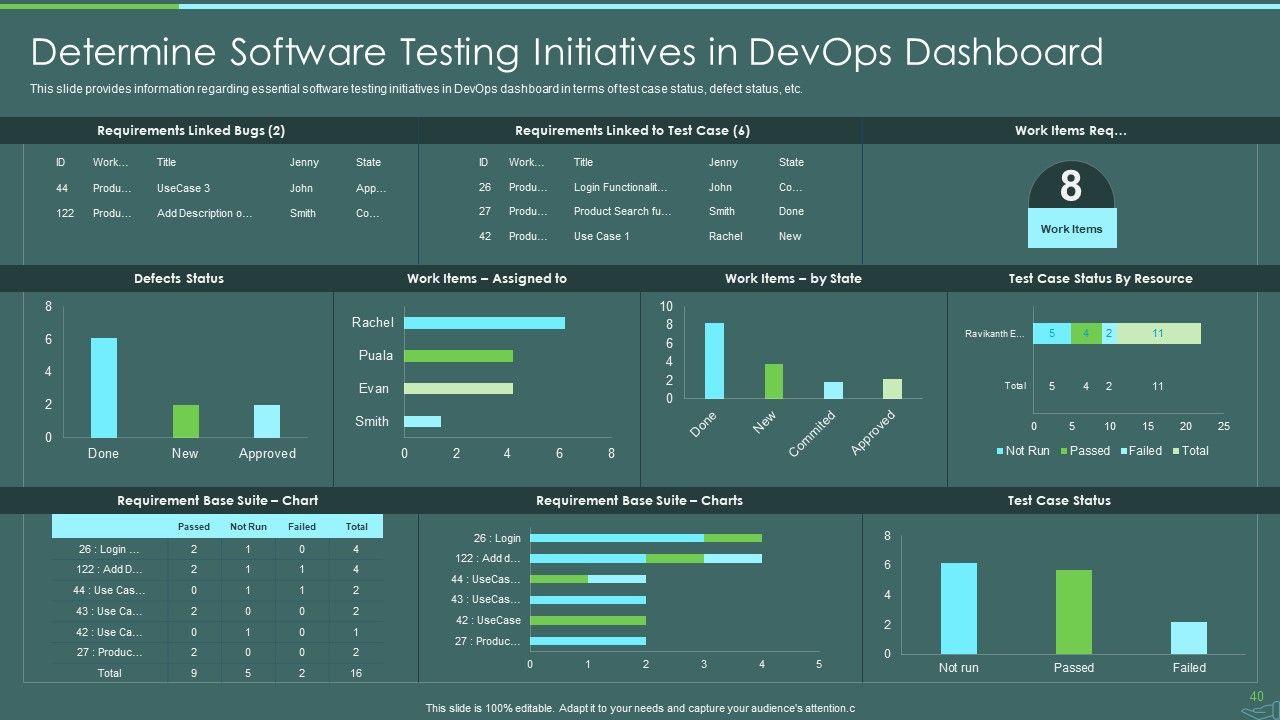Viewport: 1280px width, 720px height.
Task: Click Rachel's bar in Work Items Assigned to
Action: tap(484, 323)
